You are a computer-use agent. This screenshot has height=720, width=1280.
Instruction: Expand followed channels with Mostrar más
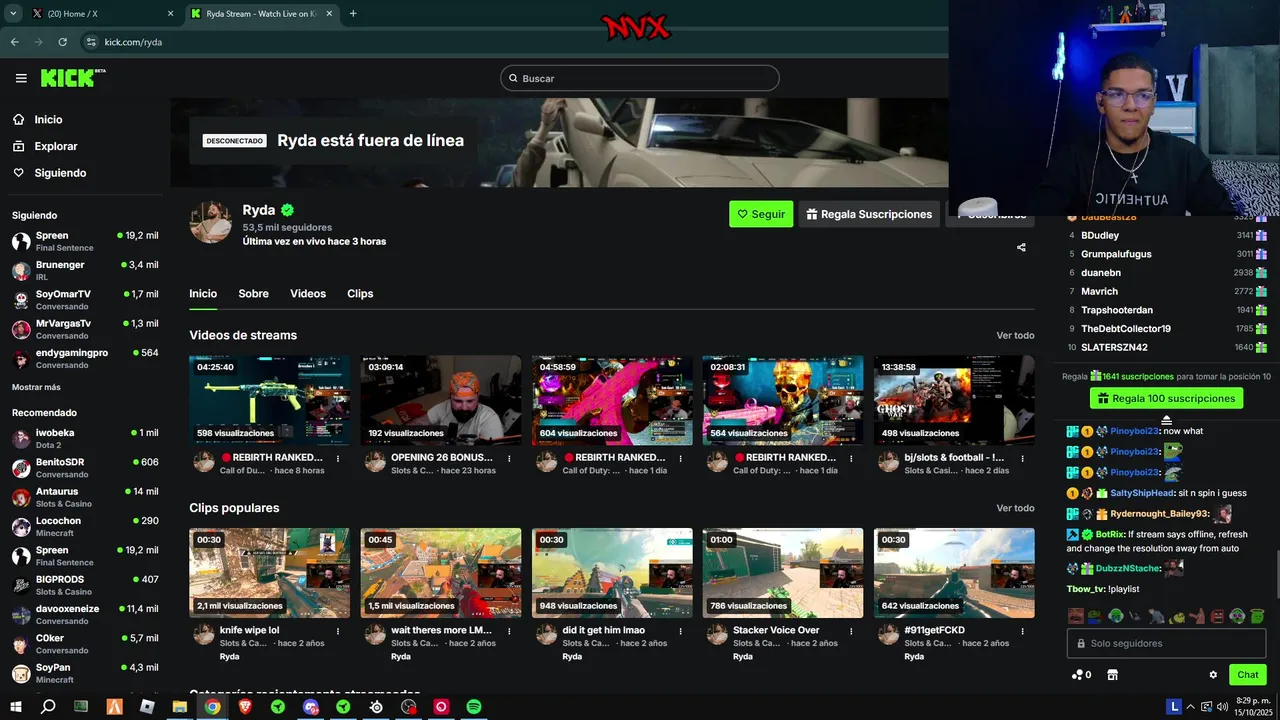pyautogui.click(x=36, y=387)
